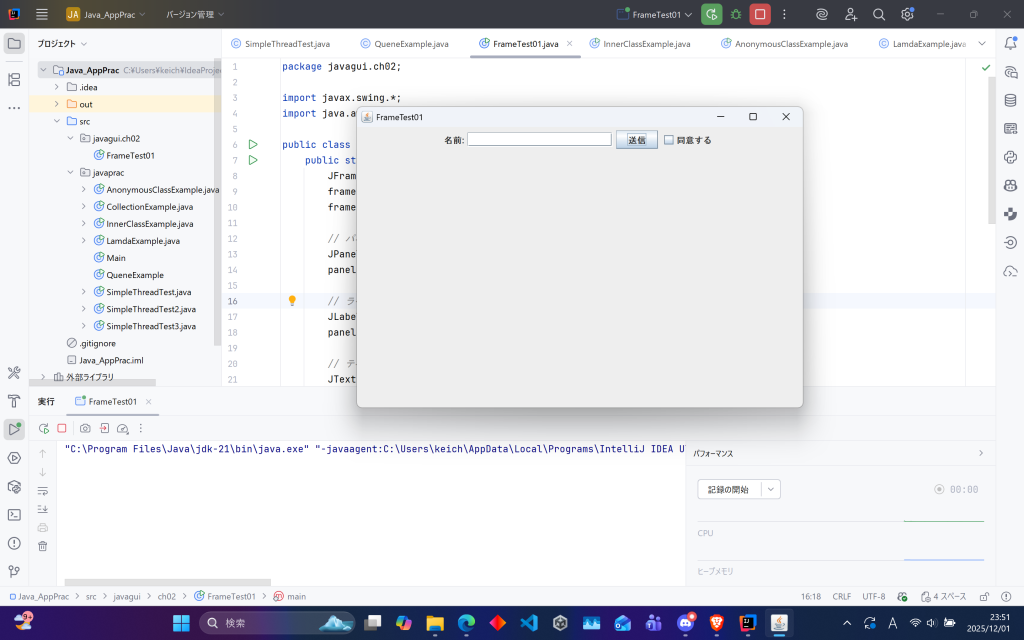Open the バージョン管理 menu

(x=194, y=15)
